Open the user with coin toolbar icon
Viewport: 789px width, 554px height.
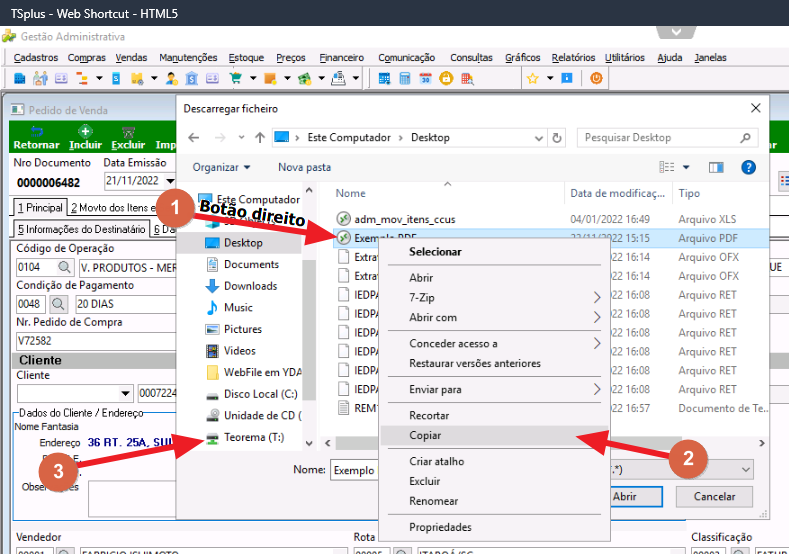172,78
